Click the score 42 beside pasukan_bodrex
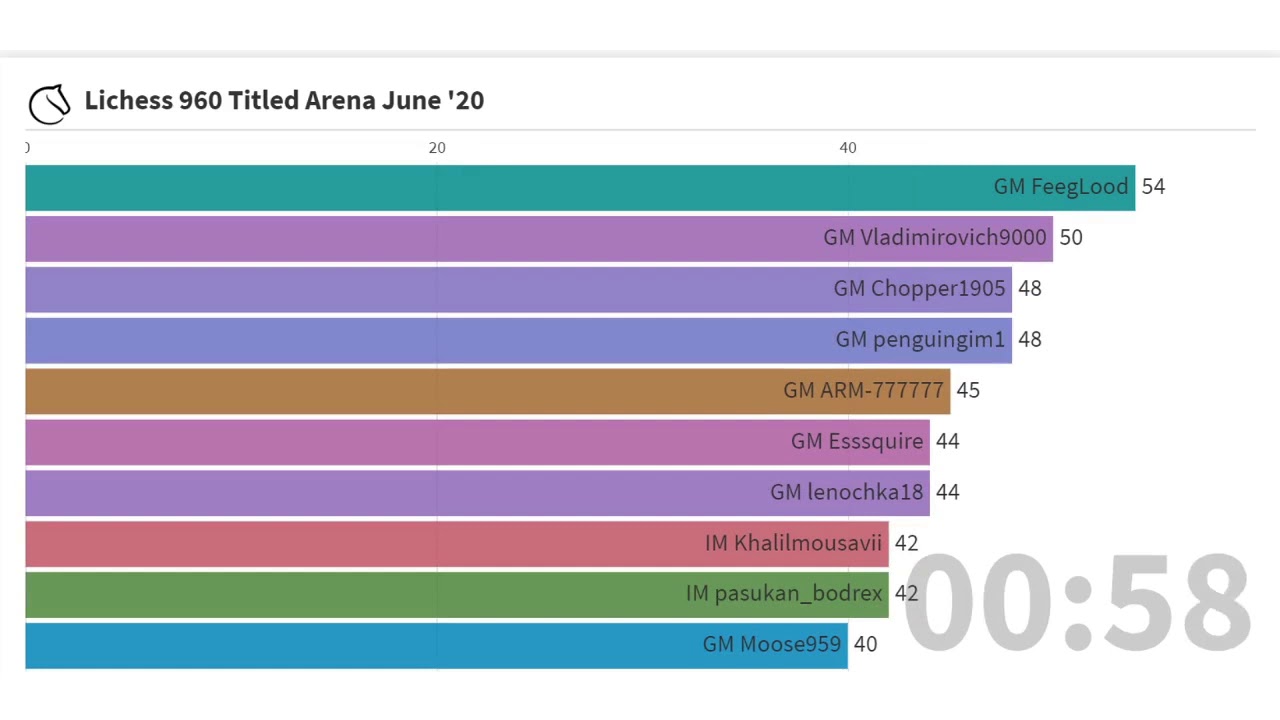This screenshot has width=1280, height=720. (906, 593)
